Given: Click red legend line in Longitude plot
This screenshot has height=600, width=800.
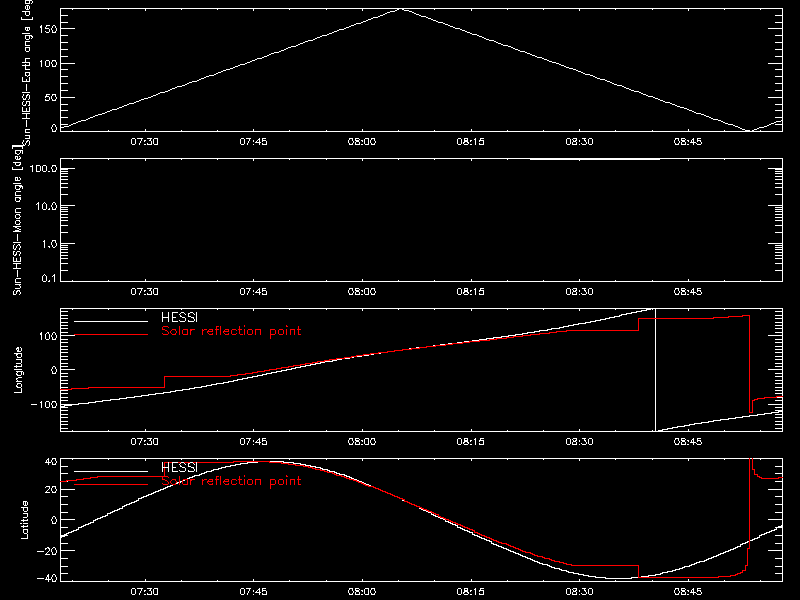Looking at the screenshot, I should coord(111,335).
